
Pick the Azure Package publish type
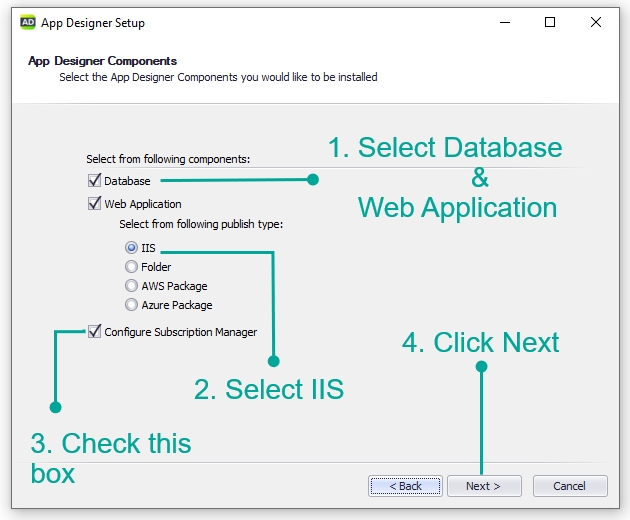click(x=131, y=305)
